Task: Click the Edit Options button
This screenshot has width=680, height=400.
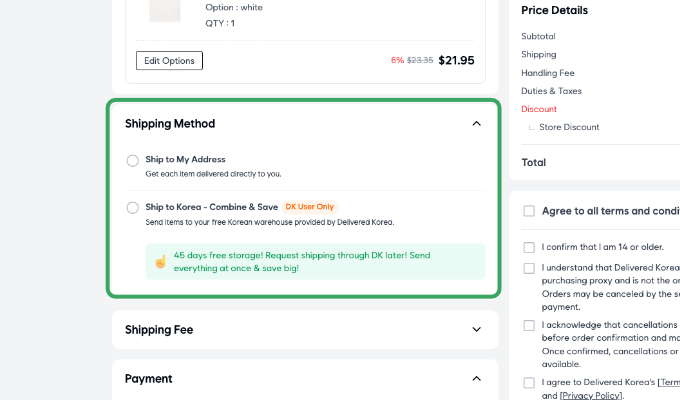Action: click(169, 61)
